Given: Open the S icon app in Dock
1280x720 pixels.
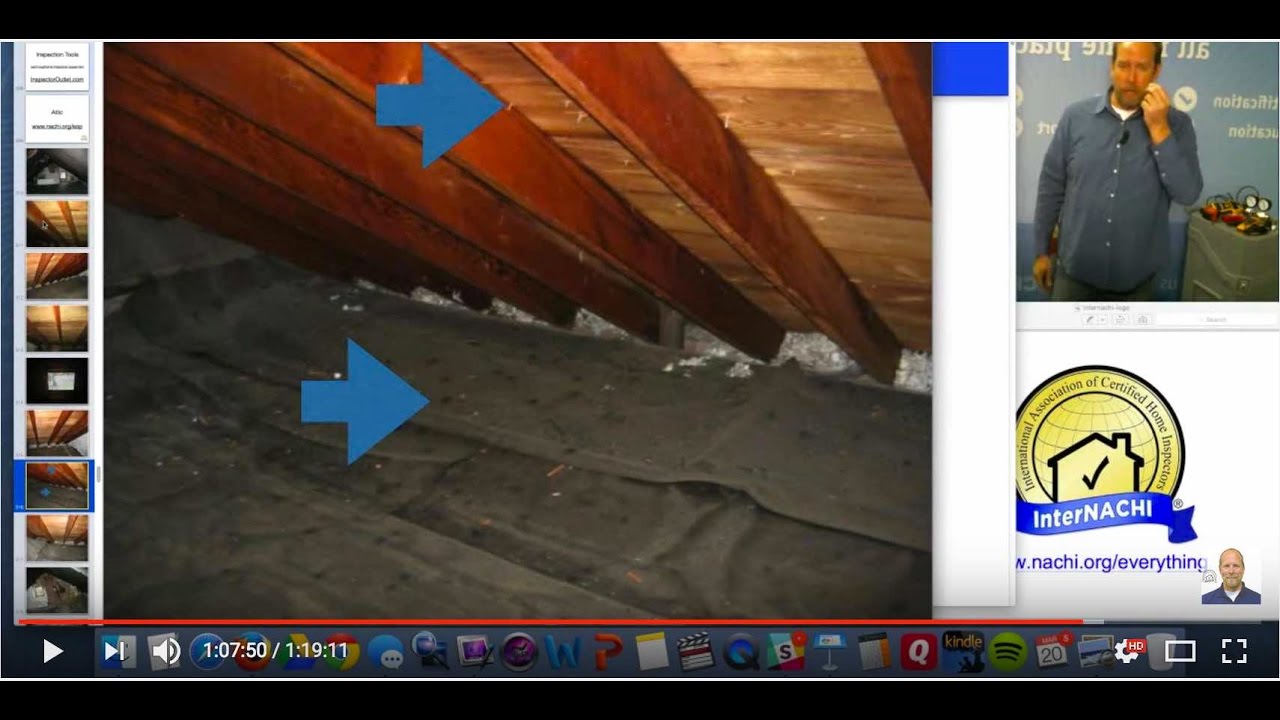Looking at the screenshot, I should [x=785, y=652].
